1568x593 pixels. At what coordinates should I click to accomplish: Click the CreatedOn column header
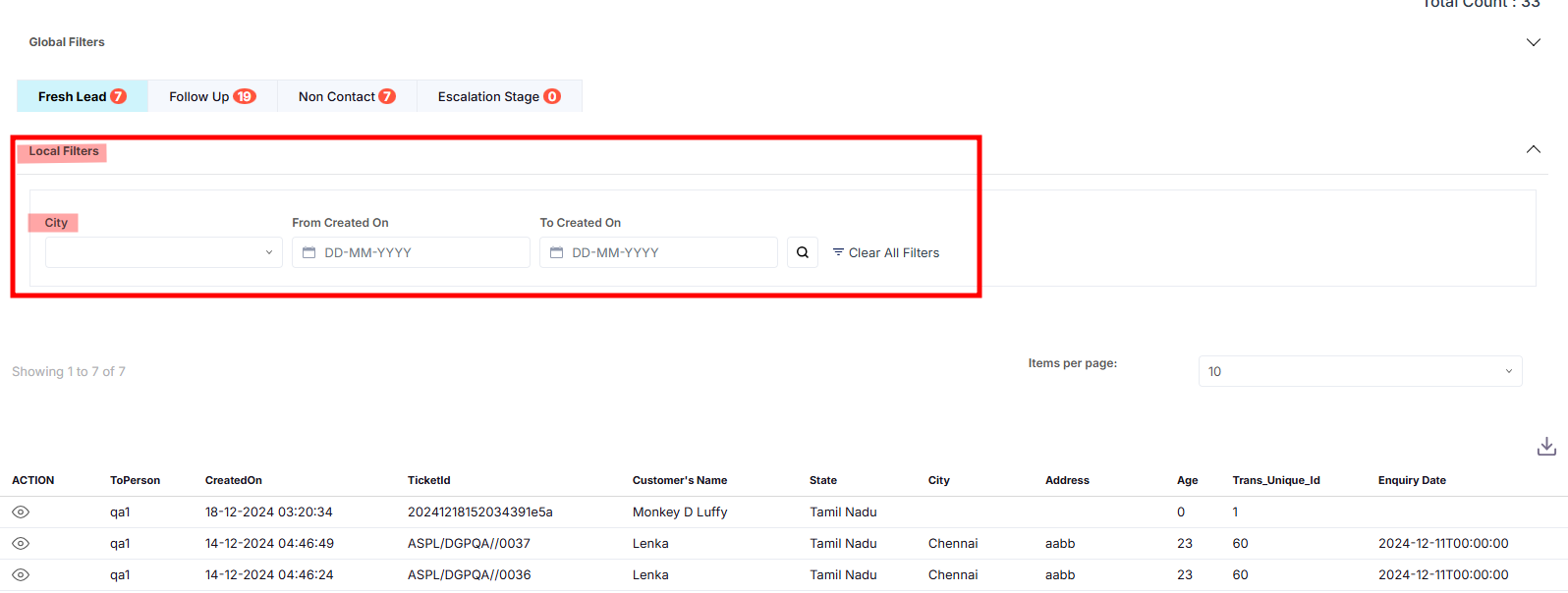click(234, 480)
